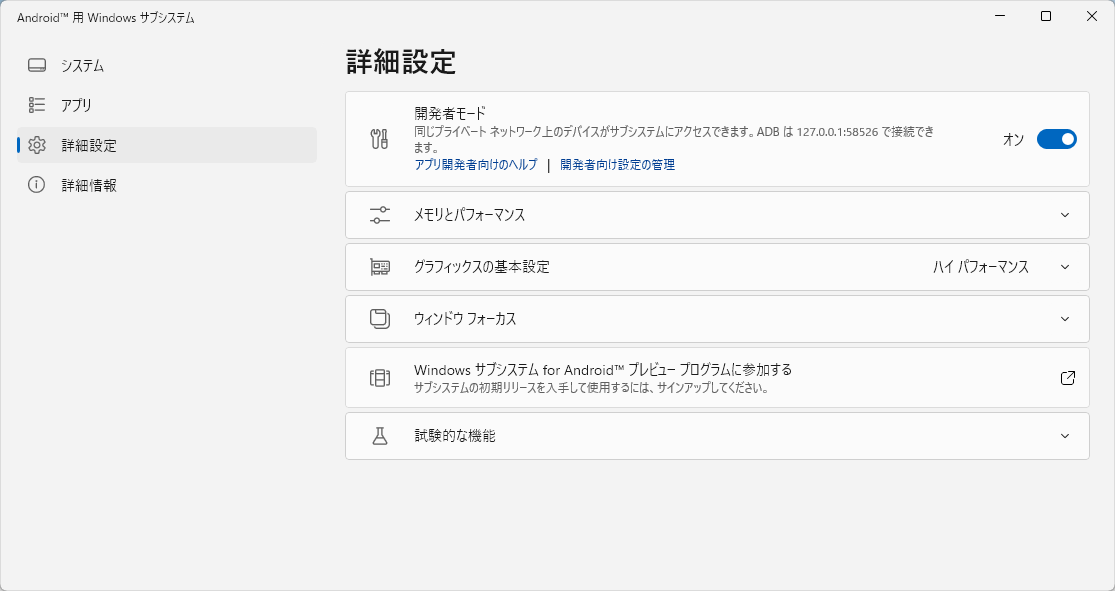
Task: Expand 試験的な機能 chevron
Action: [x=1065, y=436]
